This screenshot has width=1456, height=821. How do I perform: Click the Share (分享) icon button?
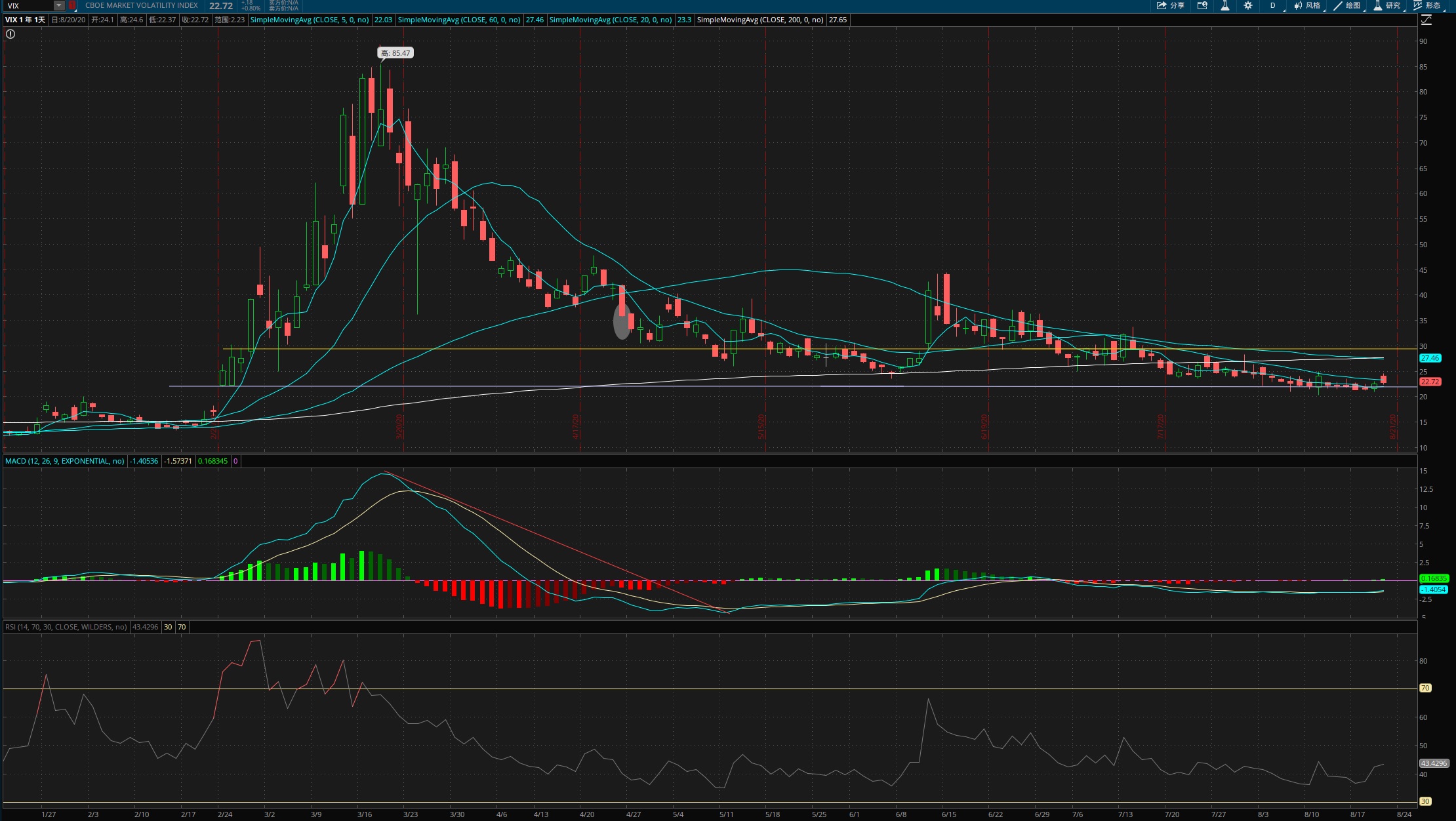click(1170, 5)
